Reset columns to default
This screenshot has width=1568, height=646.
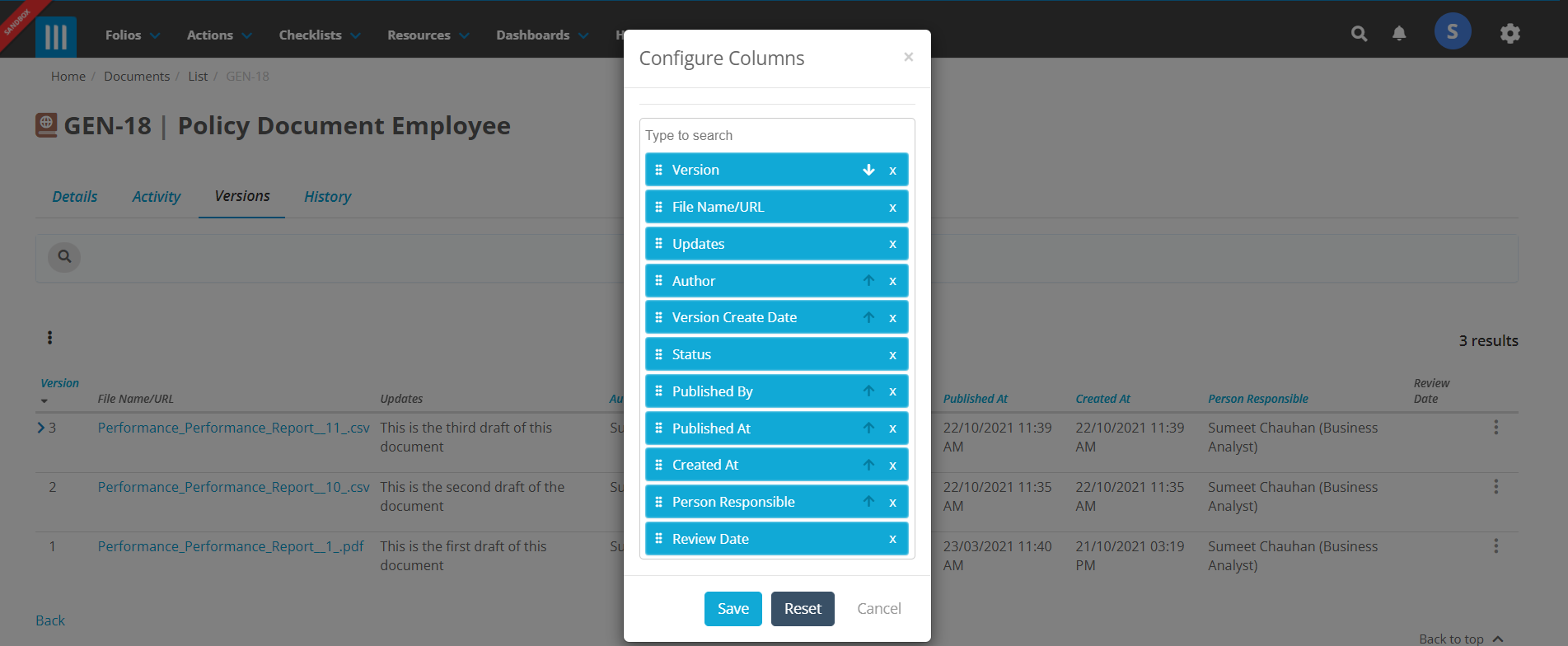(x=803, y=609)
